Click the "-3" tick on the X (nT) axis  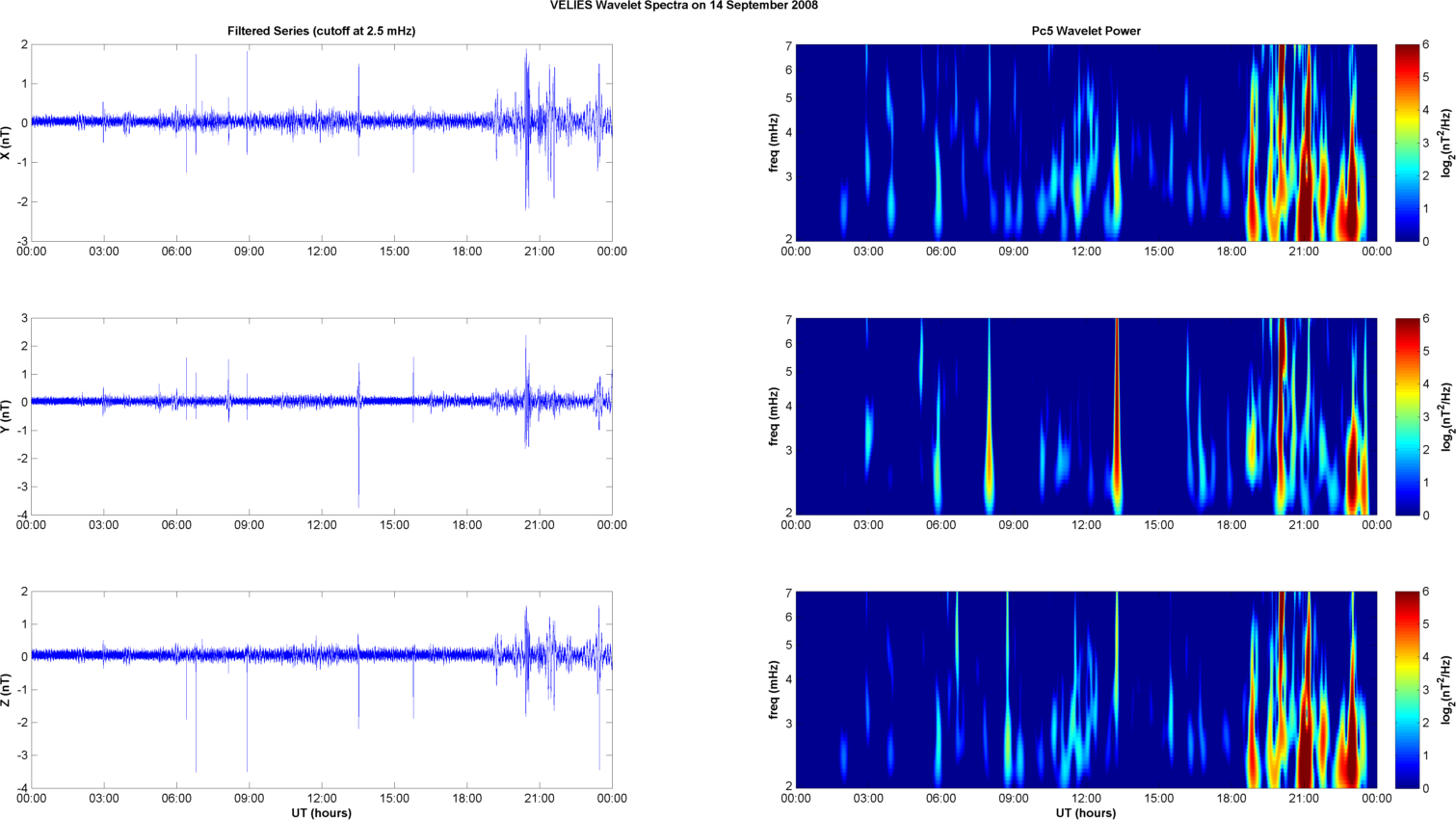[x=21, y=241]
